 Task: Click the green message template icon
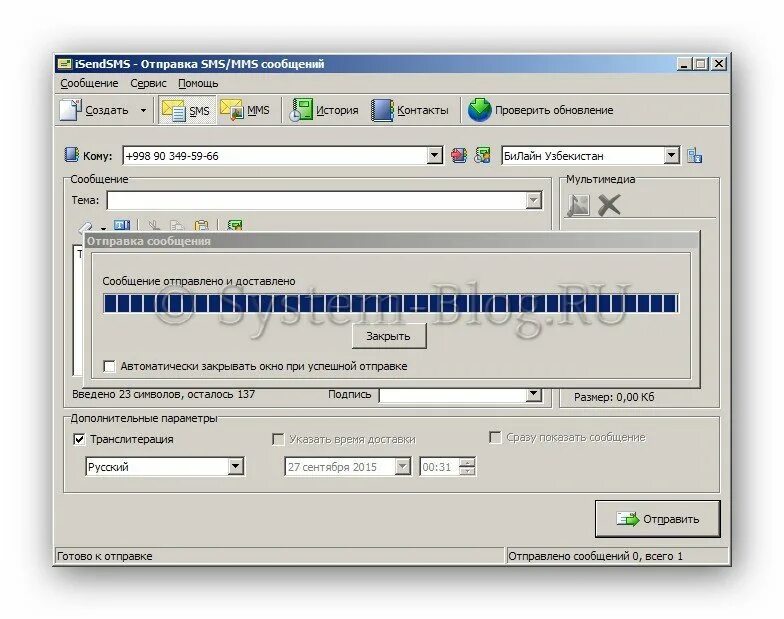coord(234,226)
